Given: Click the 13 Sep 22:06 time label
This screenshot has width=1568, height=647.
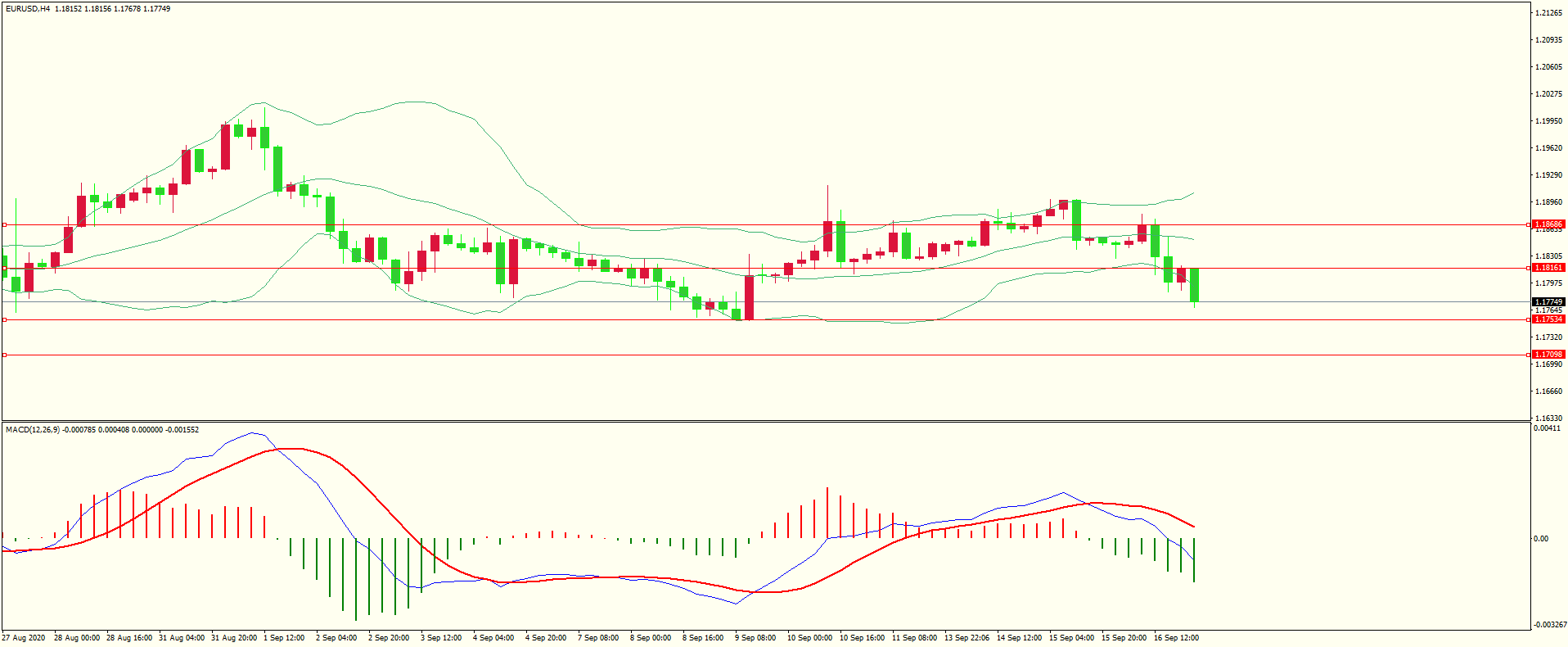Looking at the screenshot, I should (x=967, y=638).
